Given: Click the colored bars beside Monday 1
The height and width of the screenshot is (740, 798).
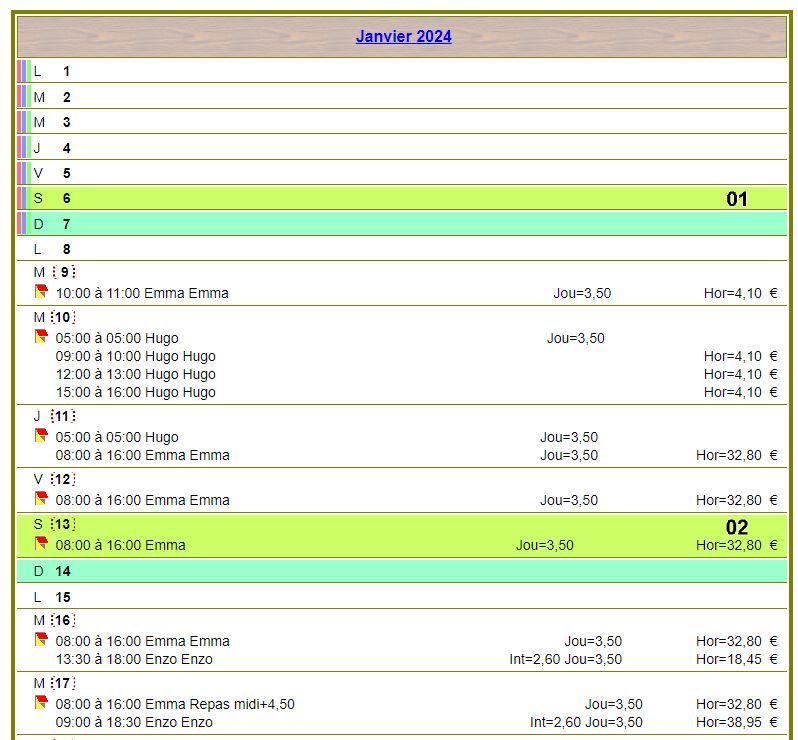Looking at the screenshot, I should (23, 71).
